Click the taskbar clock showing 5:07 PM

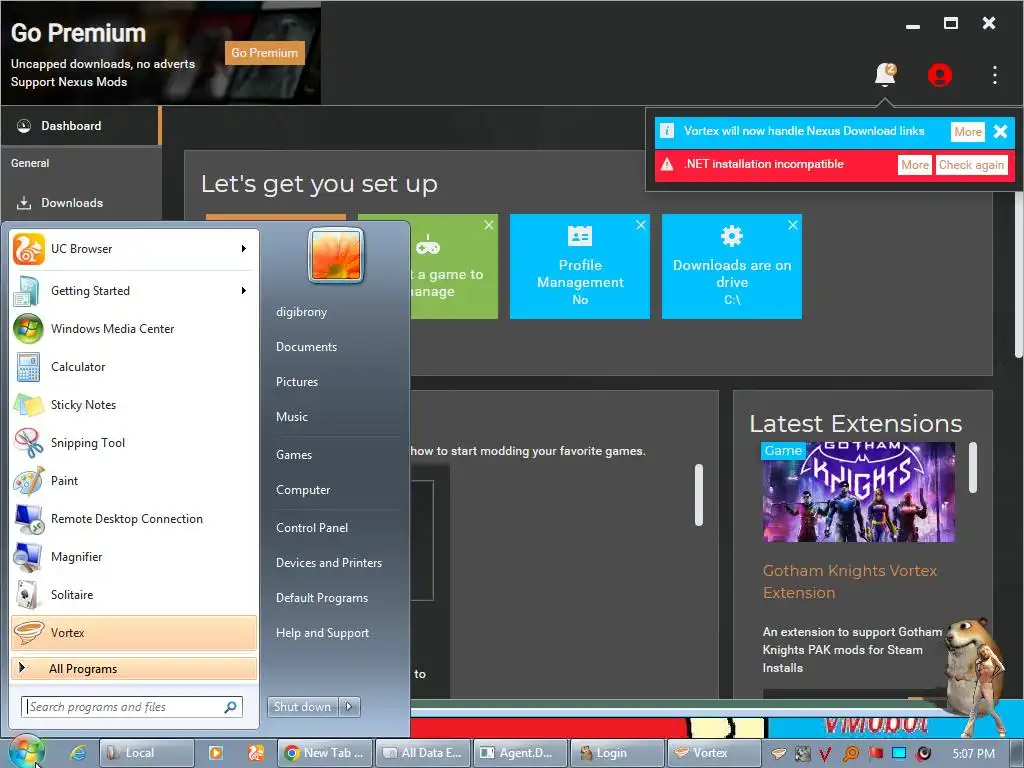click(x=973, y=754)
